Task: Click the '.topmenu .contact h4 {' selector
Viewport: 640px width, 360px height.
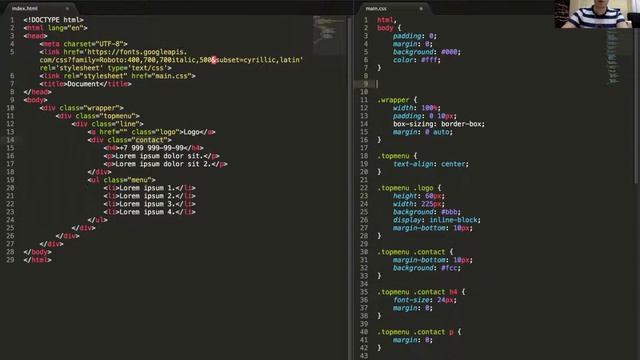Action: 421,292
